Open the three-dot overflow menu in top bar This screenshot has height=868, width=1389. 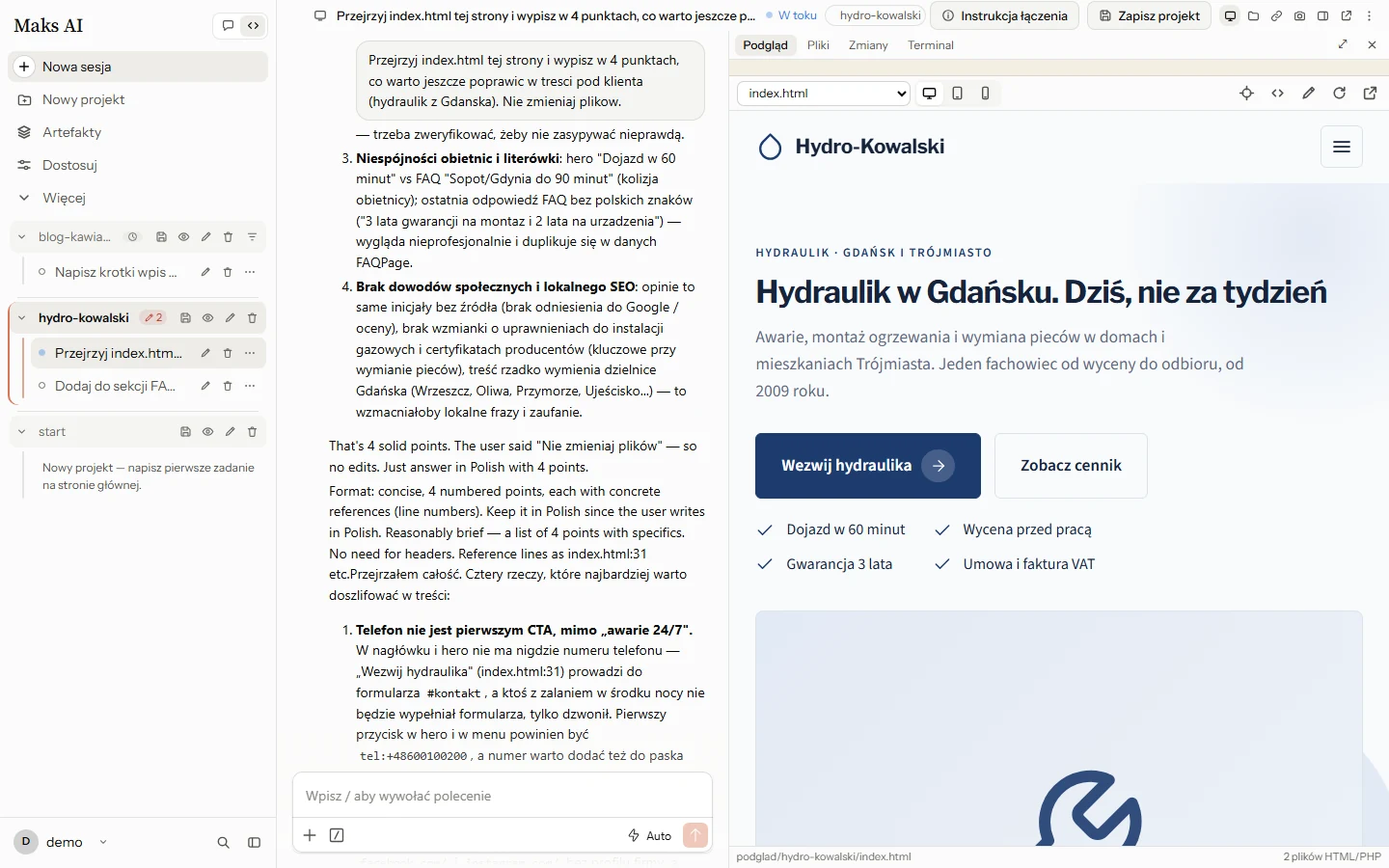[x=1369, y=15]
